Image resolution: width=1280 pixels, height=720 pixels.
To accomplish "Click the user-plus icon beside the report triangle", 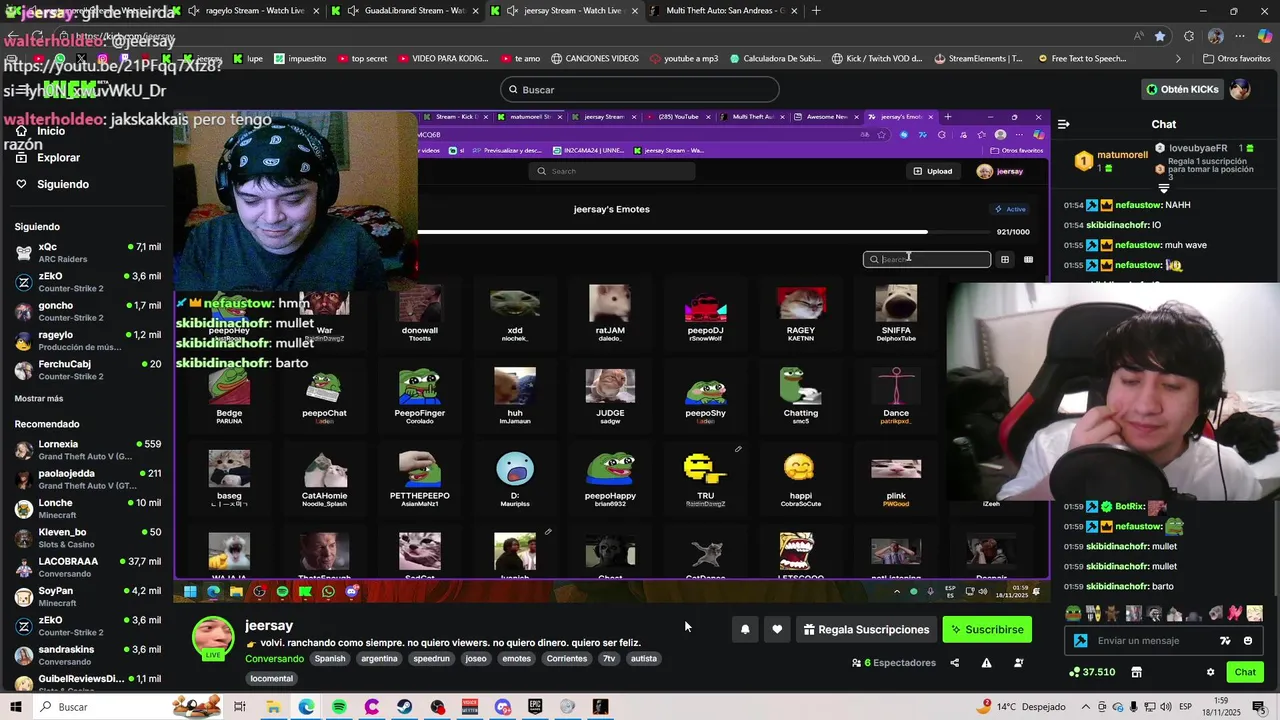I will point(1018,663).
